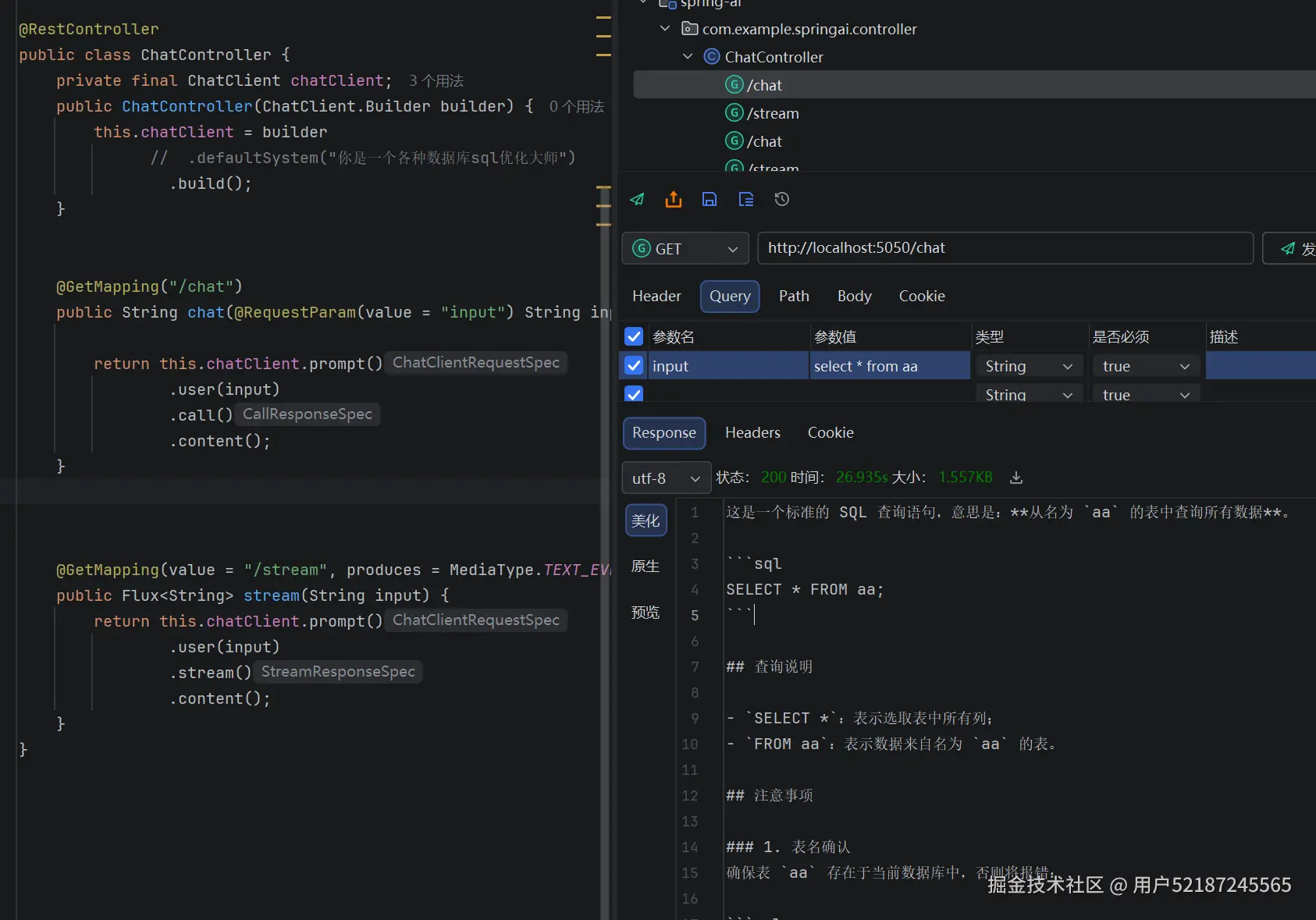
Task: Toggle the header checkbox next to 参数名
Action: (x=634, y=336)
